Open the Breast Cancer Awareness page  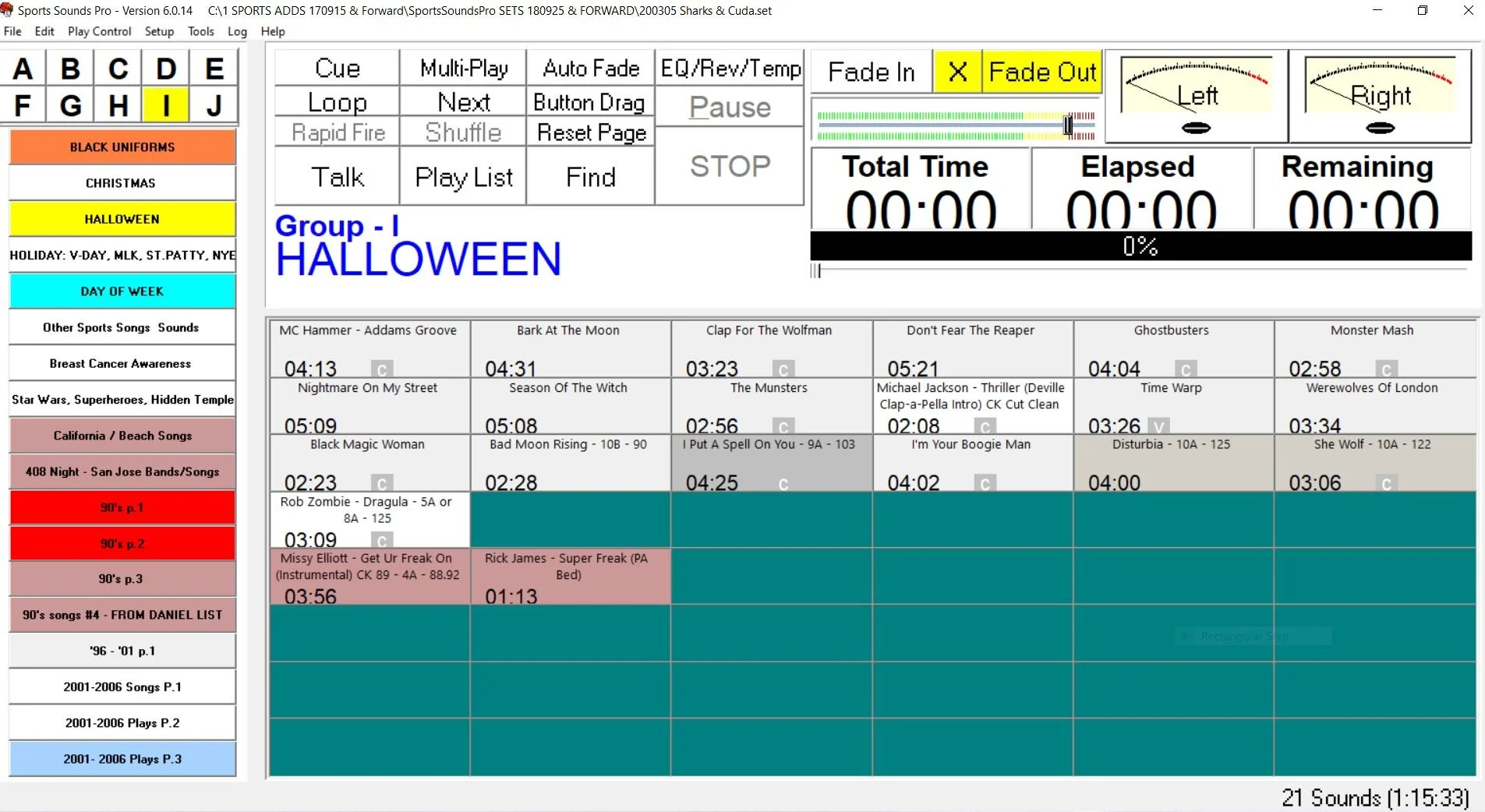[122, 363]
